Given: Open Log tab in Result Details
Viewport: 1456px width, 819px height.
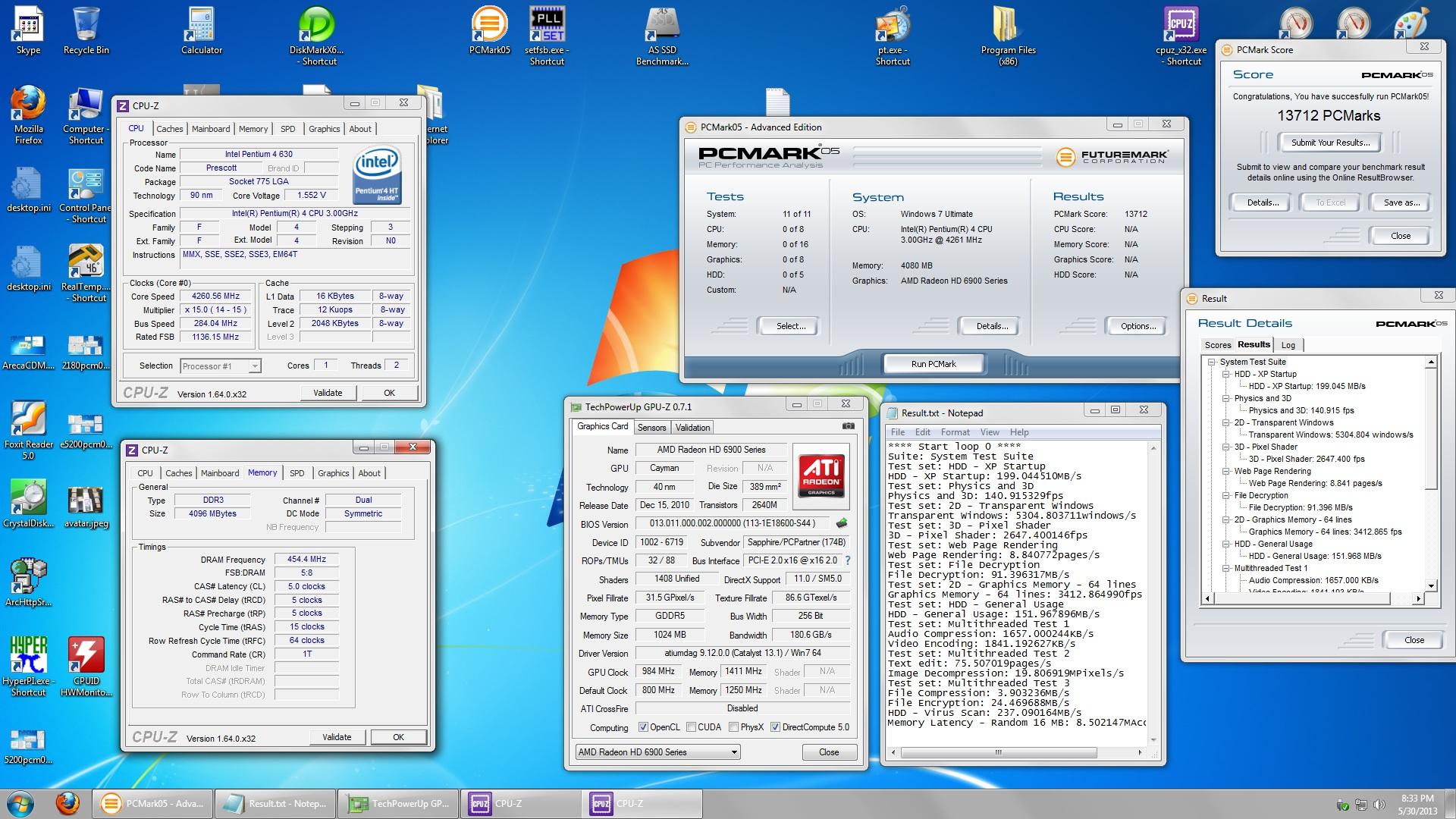Looking at the screenshot, I should pyautogui.click(x=1288, y=345).
